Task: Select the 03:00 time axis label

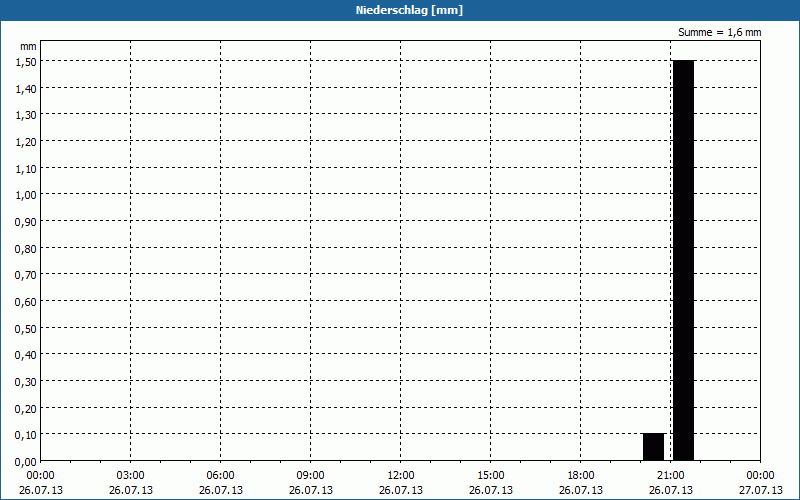Action: click(x=131, y=475)
